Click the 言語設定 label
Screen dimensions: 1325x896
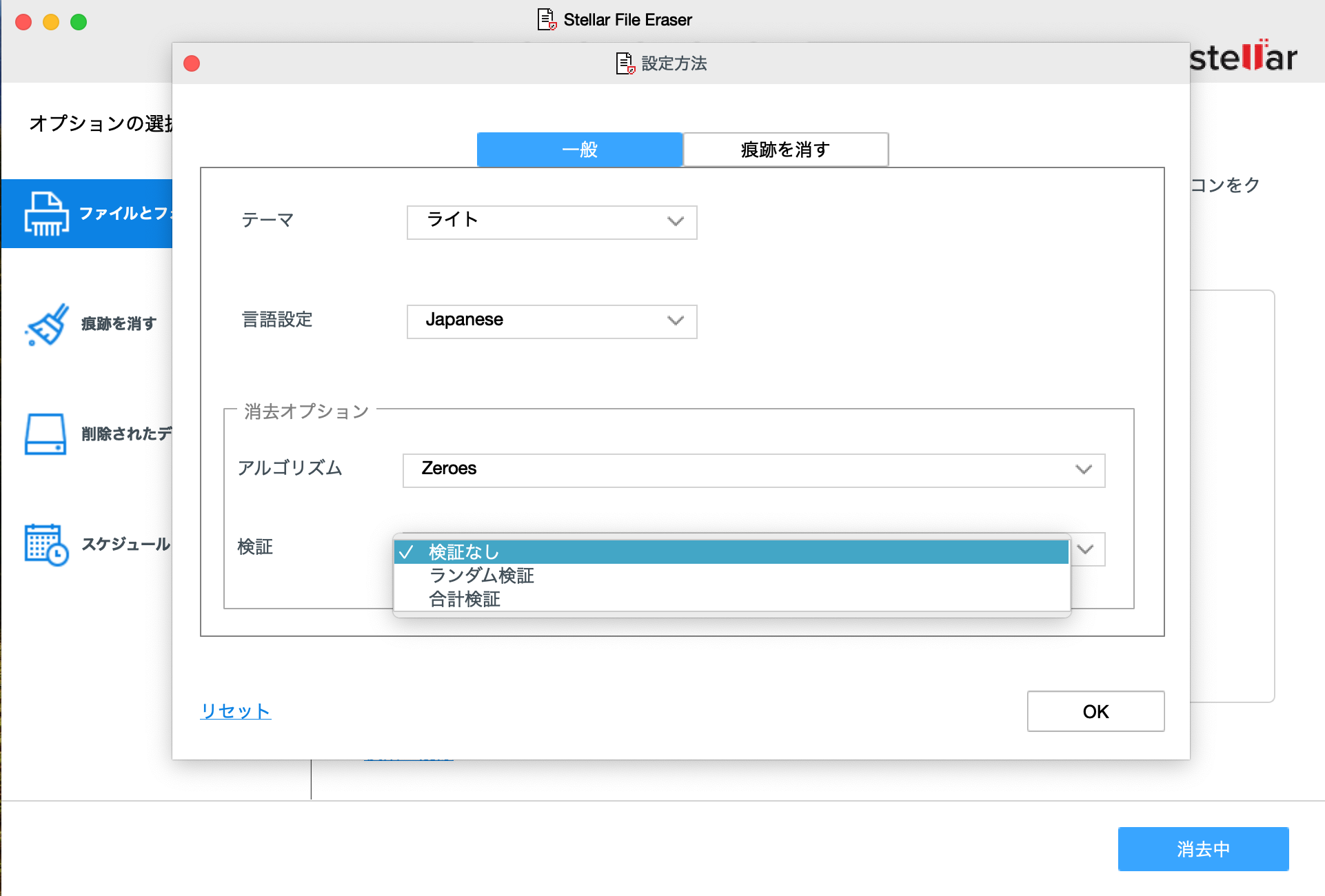pos(277,320)
